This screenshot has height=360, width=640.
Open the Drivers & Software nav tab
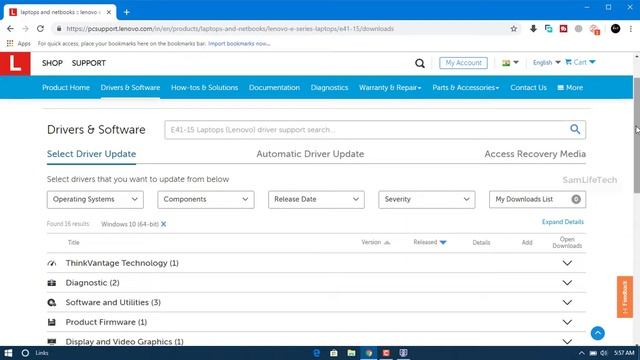tap(130, 87)
